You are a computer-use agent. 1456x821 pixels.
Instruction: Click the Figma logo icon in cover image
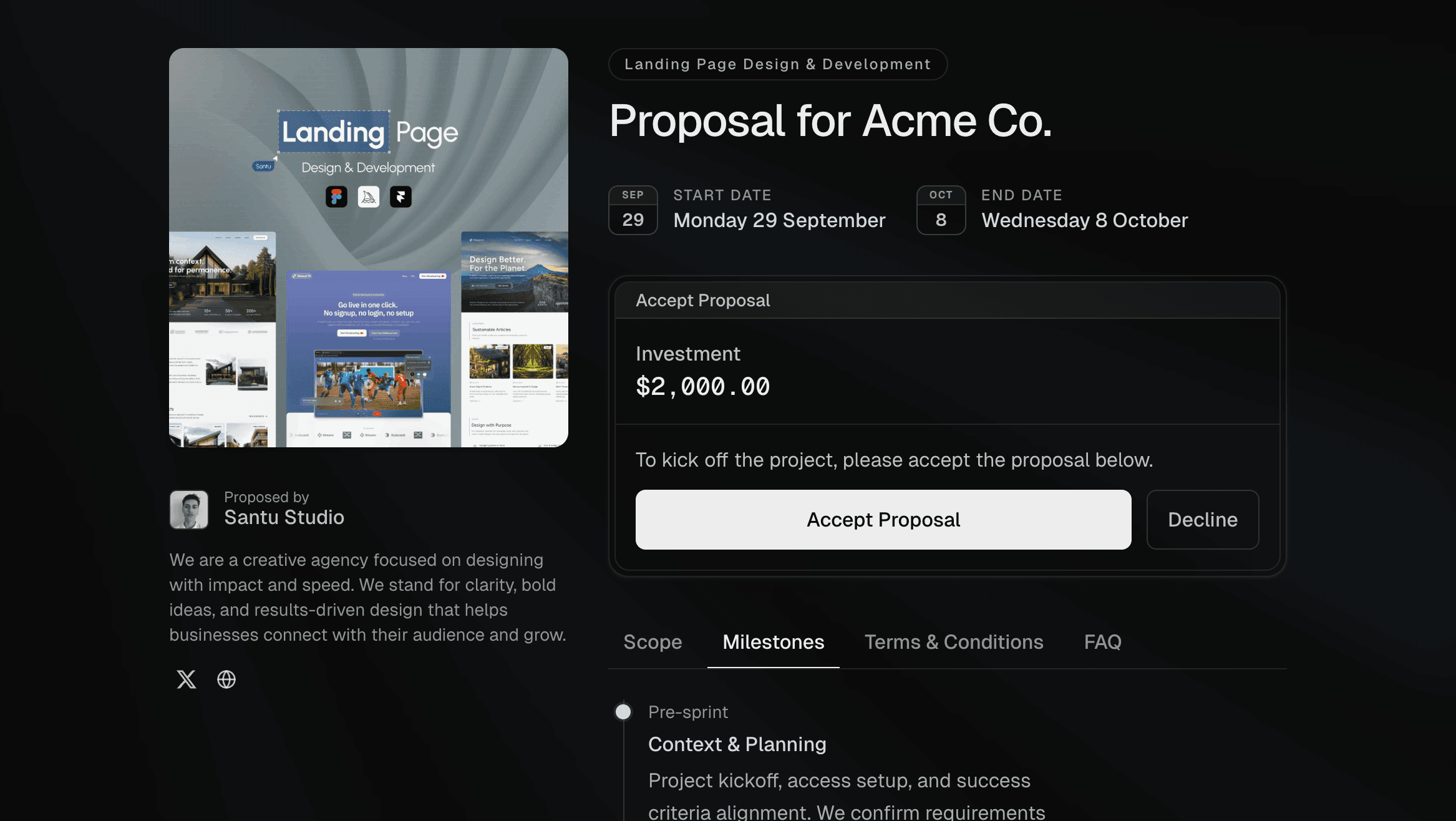pyautogui.click(x=336, y=197)
